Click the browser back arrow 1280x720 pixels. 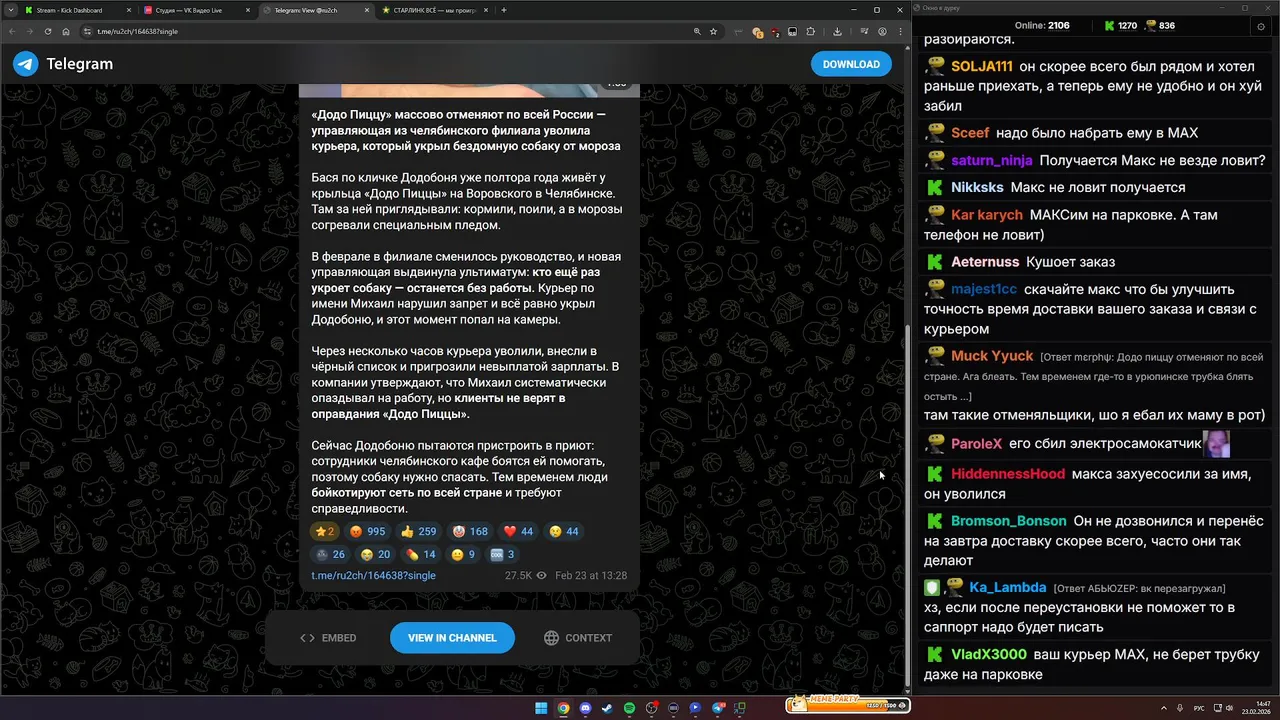coord(11,31)
